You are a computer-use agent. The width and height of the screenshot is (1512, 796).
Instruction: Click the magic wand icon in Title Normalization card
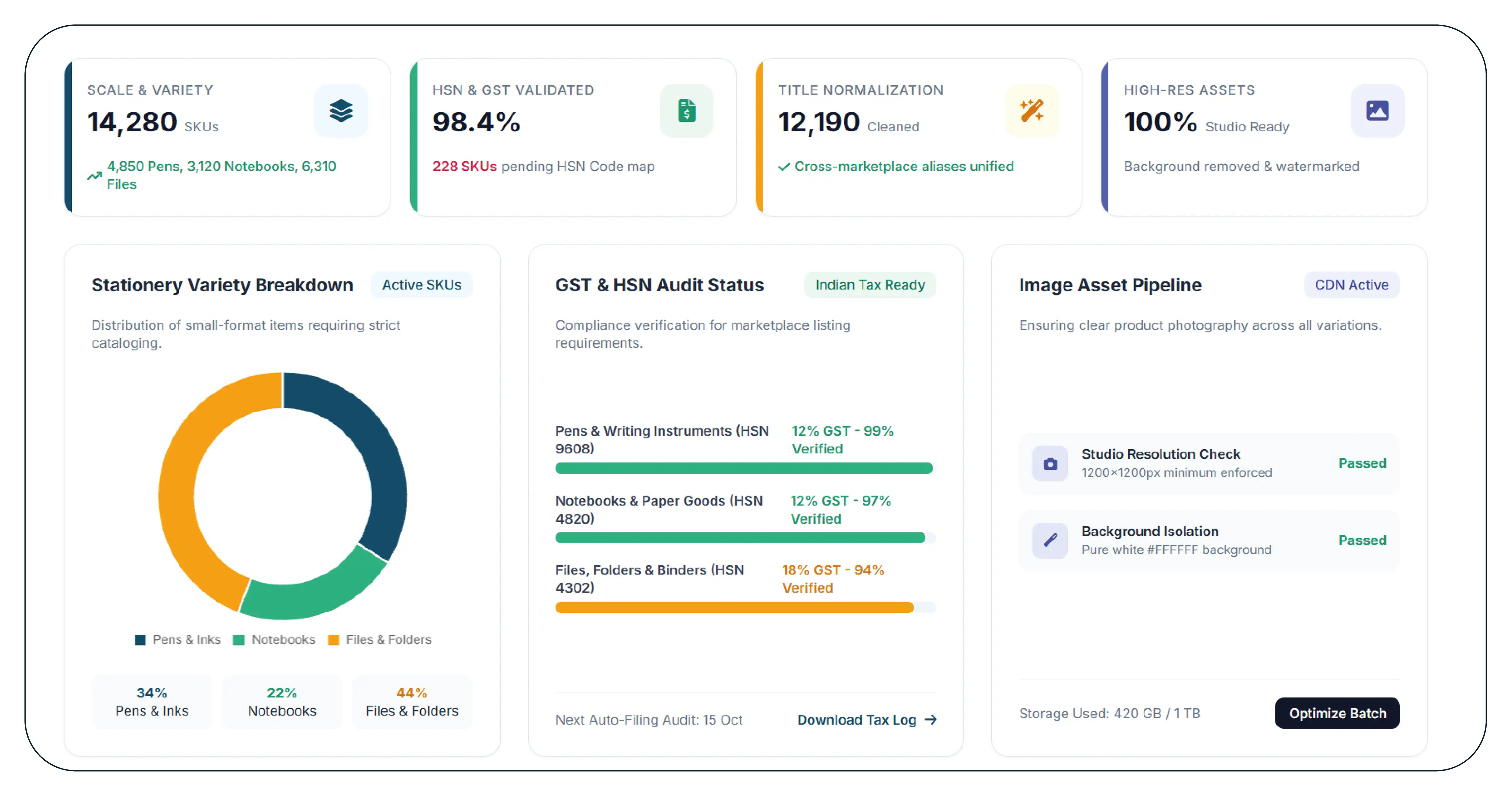(1031, 111)
